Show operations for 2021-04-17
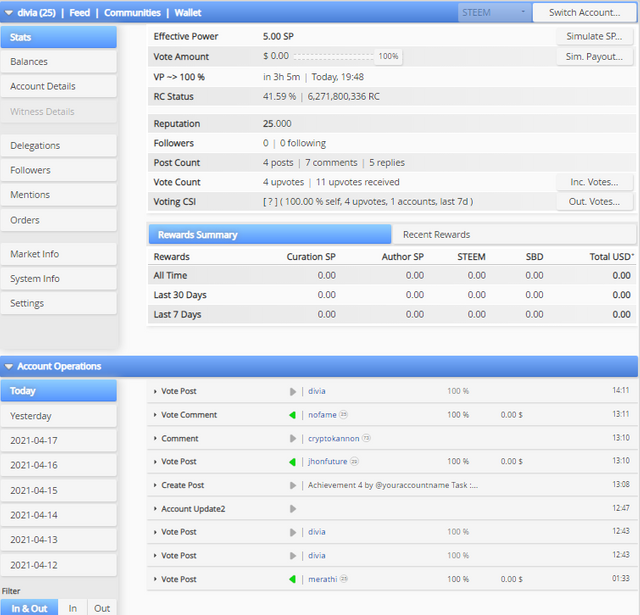The height and width of the screenshot is (615, 640). pyautogui.click(x=59, y=441)
